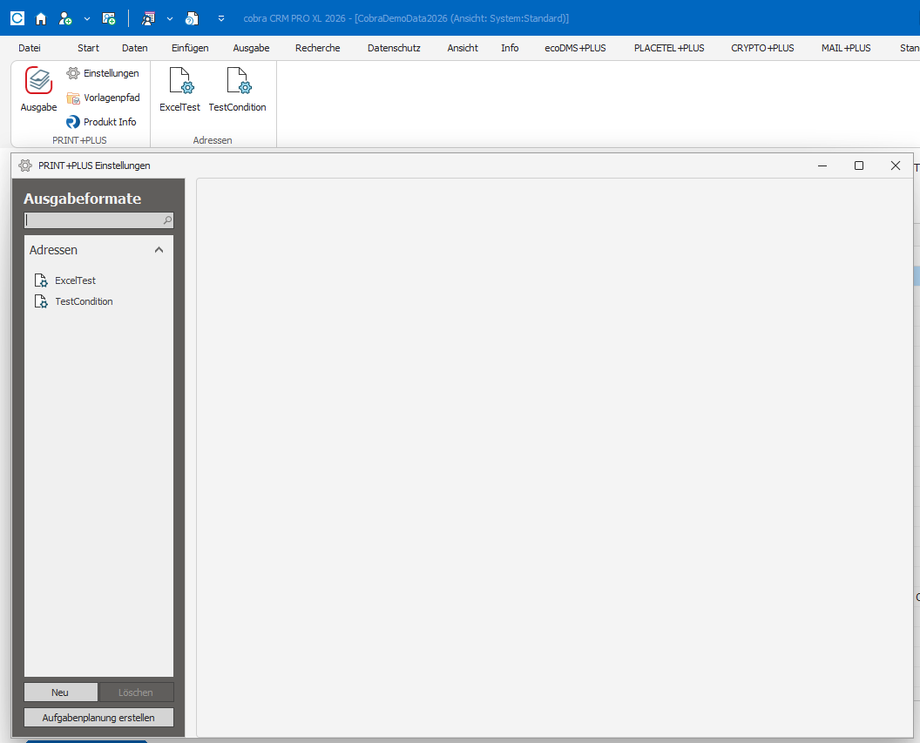Click the document refresh icon in title bar

point(192,19)
